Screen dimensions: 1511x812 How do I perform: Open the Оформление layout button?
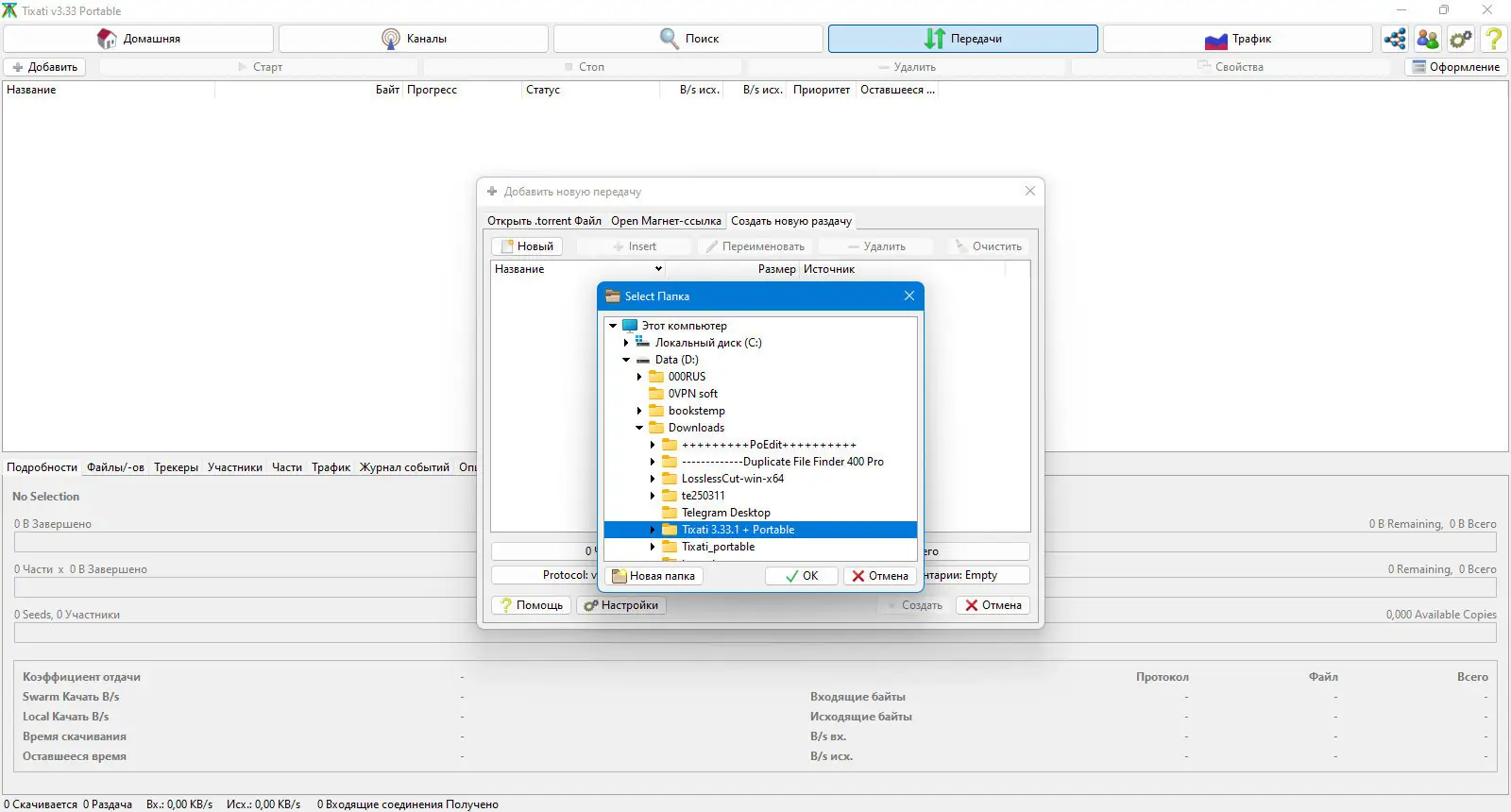pos(1456,67)
